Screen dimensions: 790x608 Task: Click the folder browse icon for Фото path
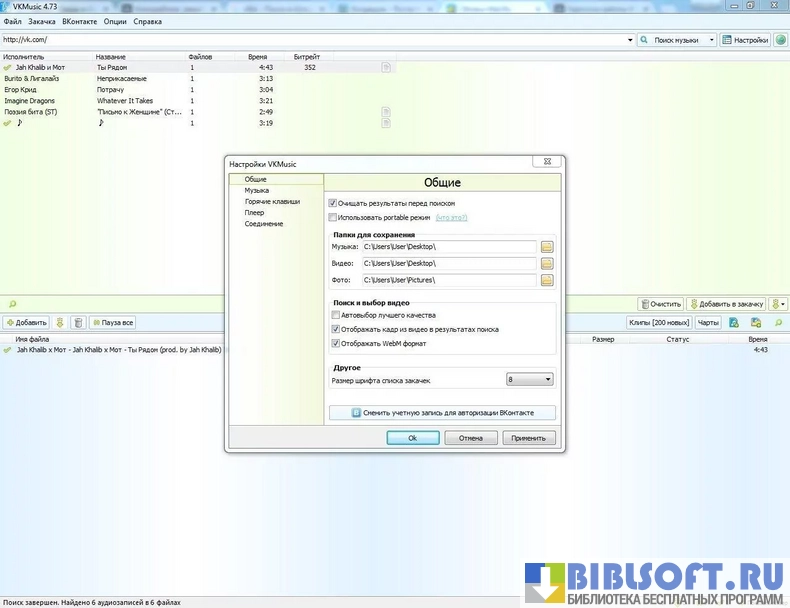click(x=547, y=280)
